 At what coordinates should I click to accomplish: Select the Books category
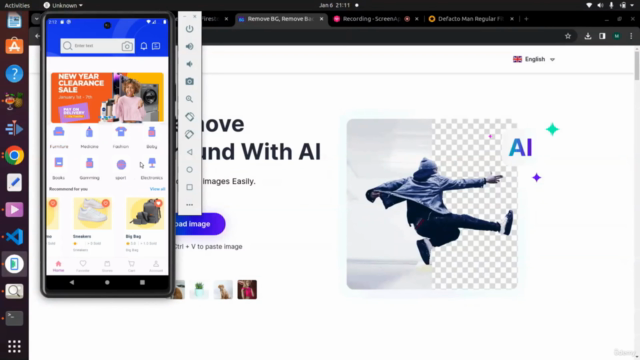pos(59,168)
